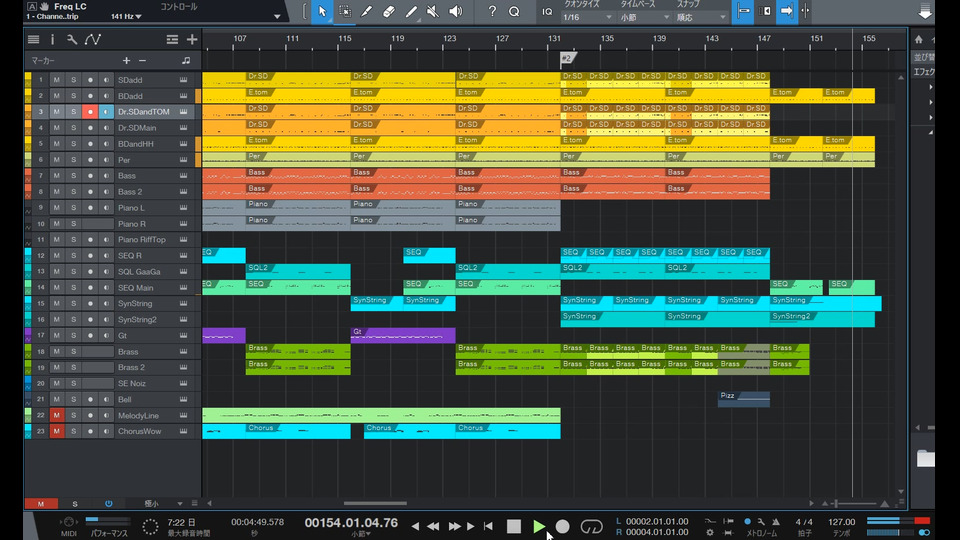Select the Arrow tool in the toolbar
The width and height of the screenshot is (960, 540).
click(x=322, y=12)
